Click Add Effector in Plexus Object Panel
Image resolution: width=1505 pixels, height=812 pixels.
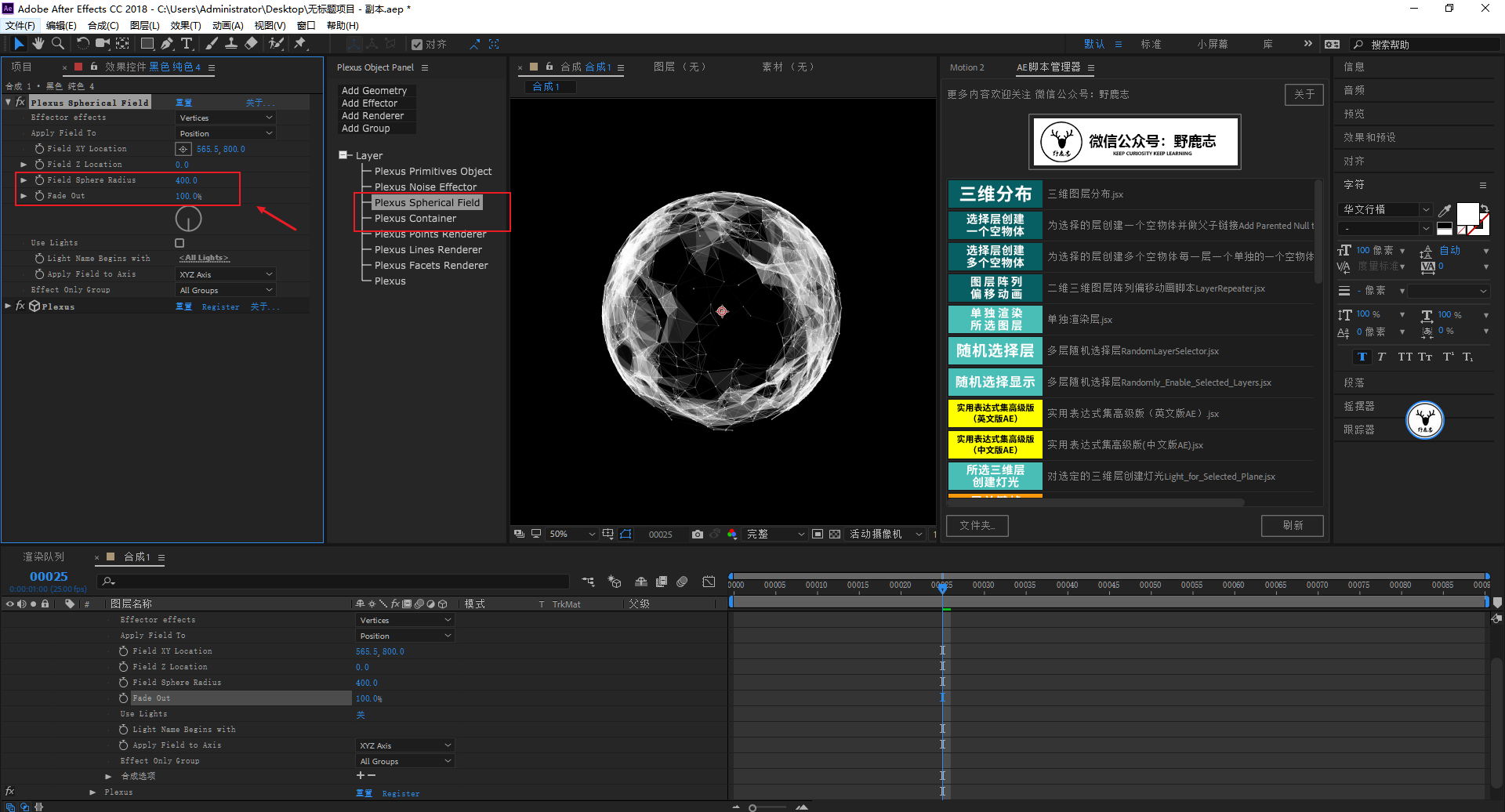coord(369,103)
